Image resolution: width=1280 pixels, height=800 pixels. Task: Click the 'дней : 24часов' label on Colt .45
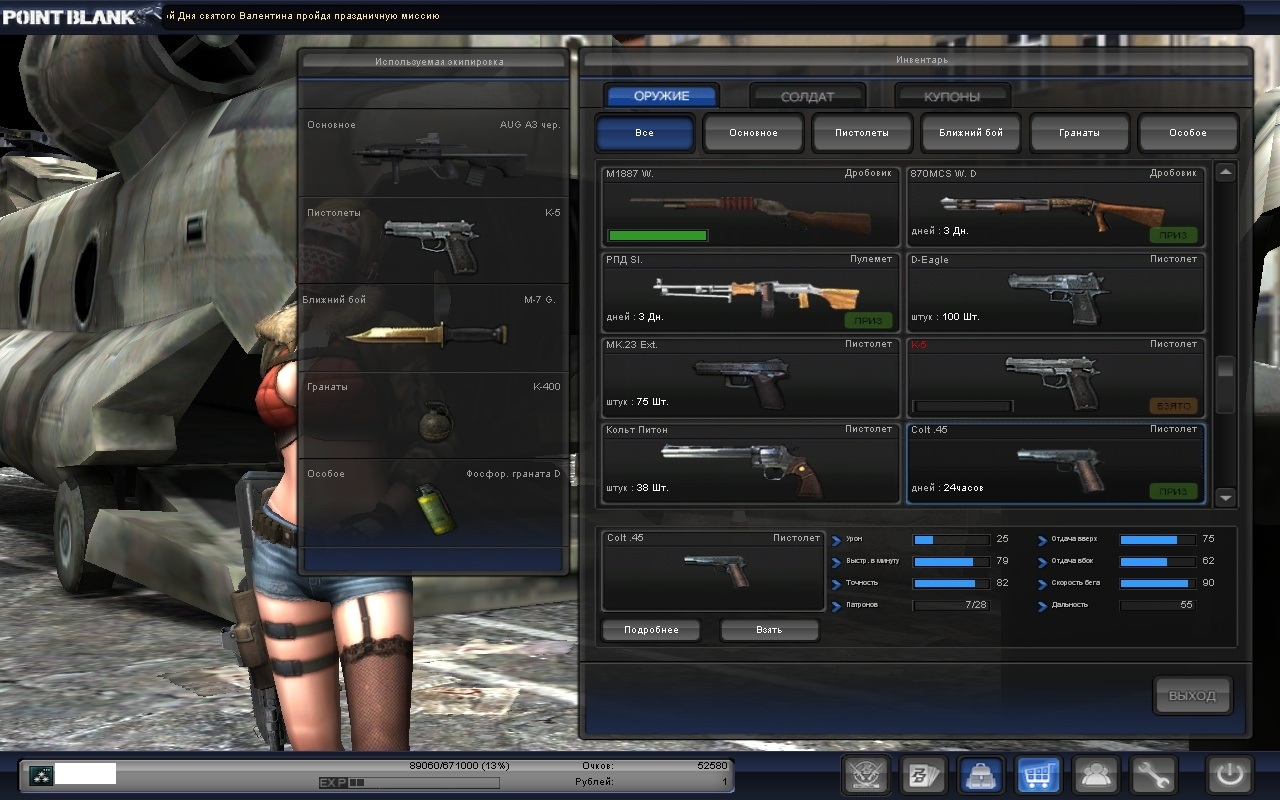947,488
